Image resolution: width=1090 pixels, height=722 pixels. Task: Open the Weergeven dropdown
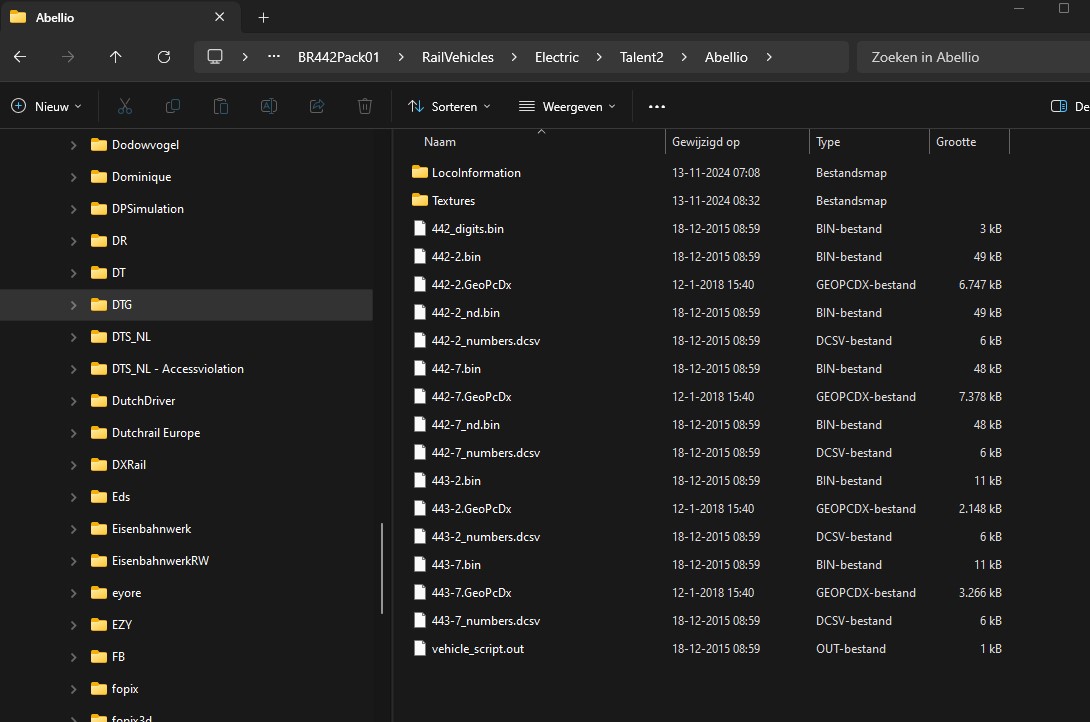pos(567,106)
